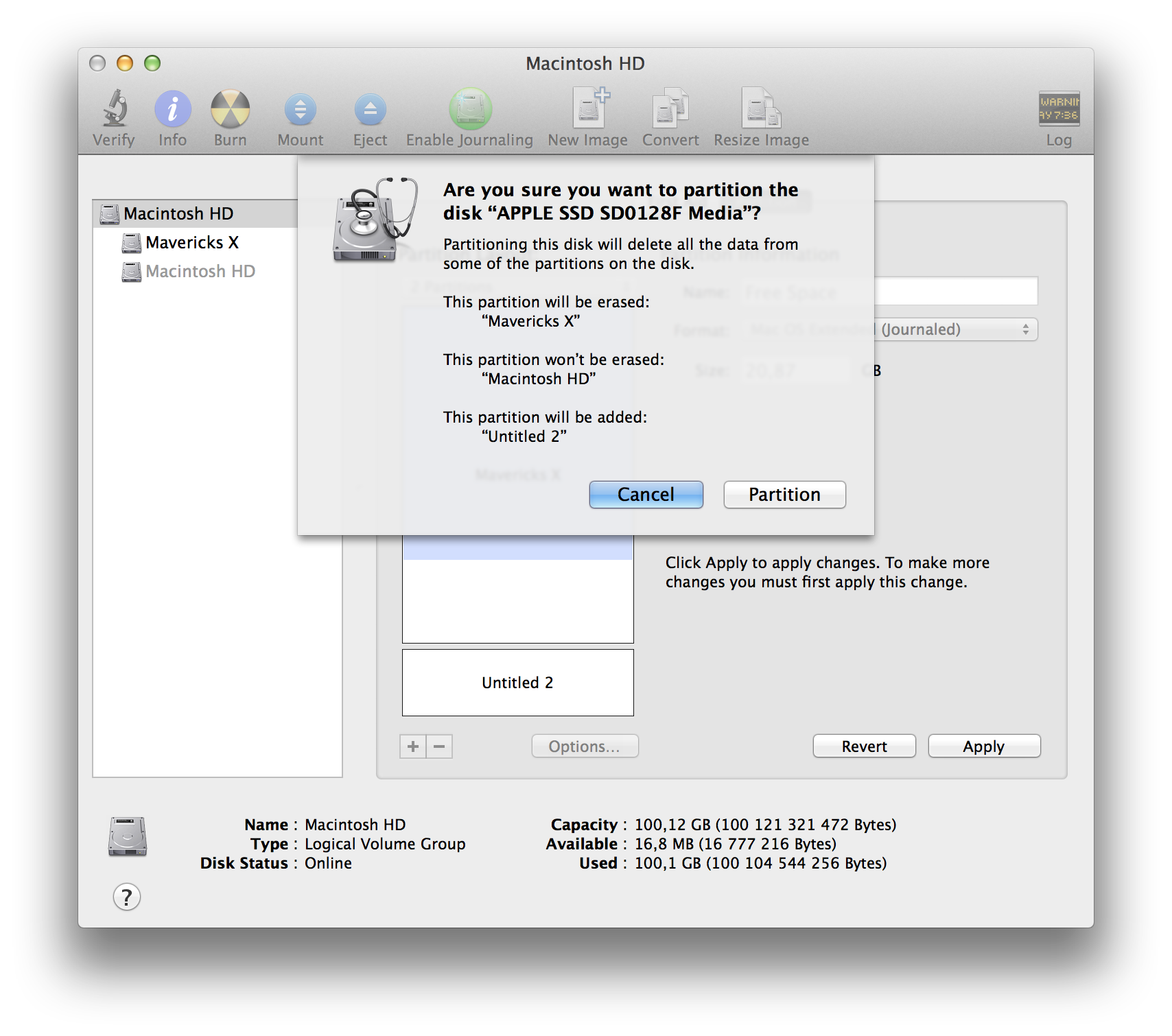Click the Verify microscope icon
This screenshot has height=1036, width=1172.
pyautogui.click(x=115, y=108)
